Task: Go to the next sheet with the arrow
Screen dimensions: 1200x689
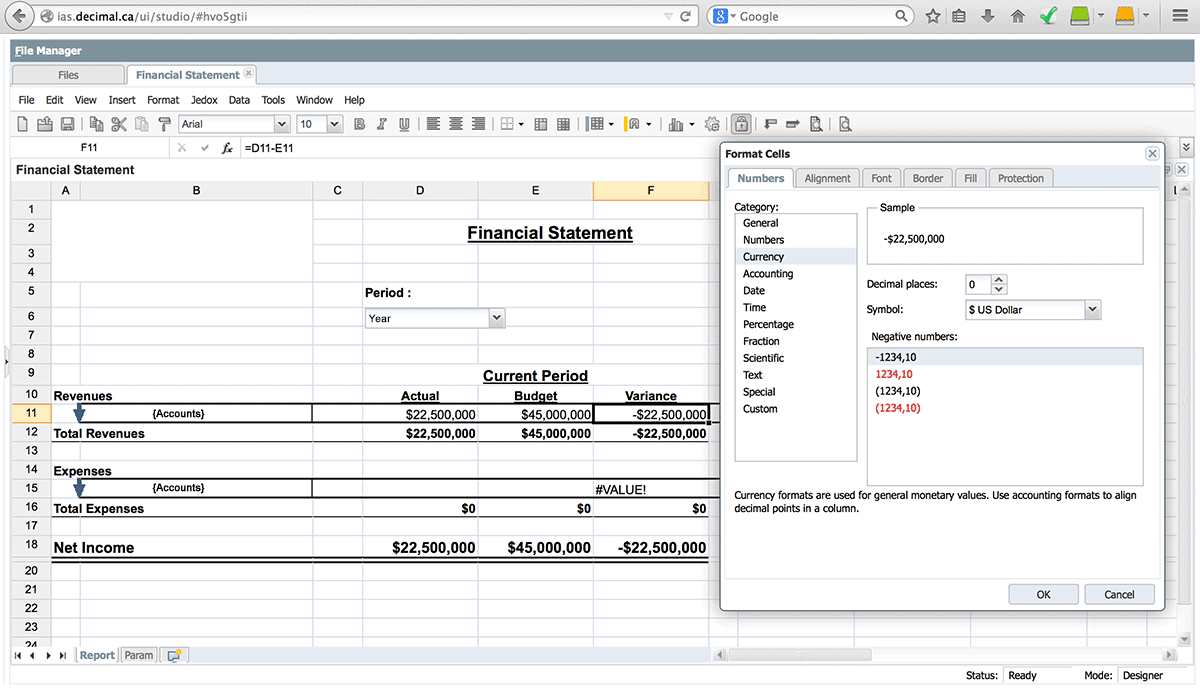Action: 48,656
